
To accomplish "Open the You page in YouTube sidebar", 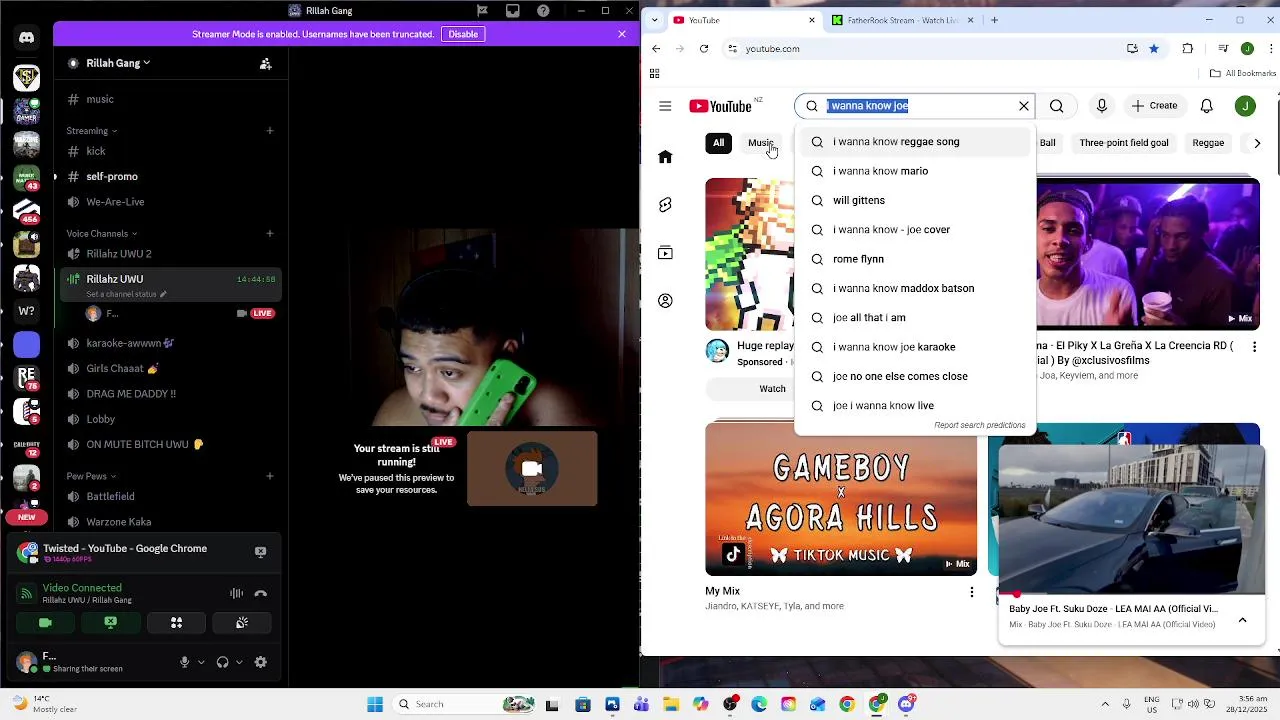I will click(665, 301).
